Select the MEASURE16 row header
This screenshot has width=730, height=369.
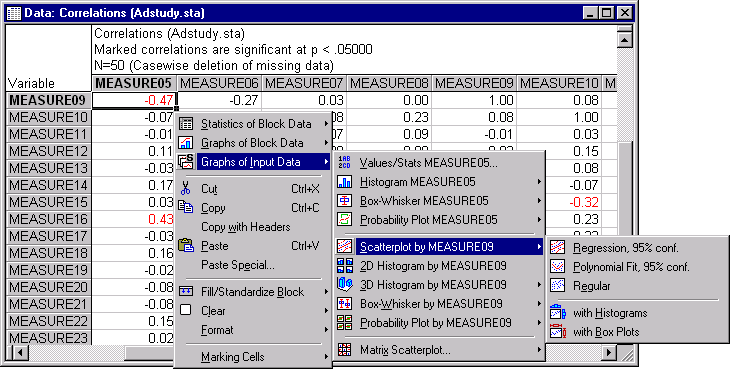pyautogui.click(x=48, y=219)
